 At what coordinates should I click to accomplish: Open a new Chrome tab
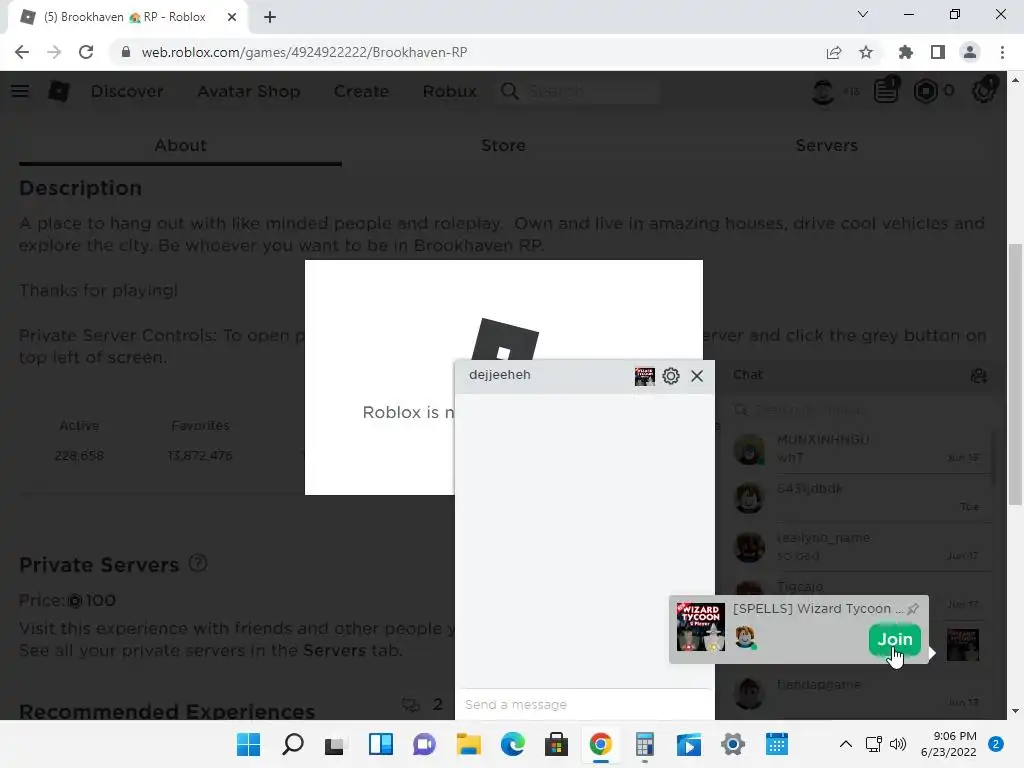click(x=270, y=17)
